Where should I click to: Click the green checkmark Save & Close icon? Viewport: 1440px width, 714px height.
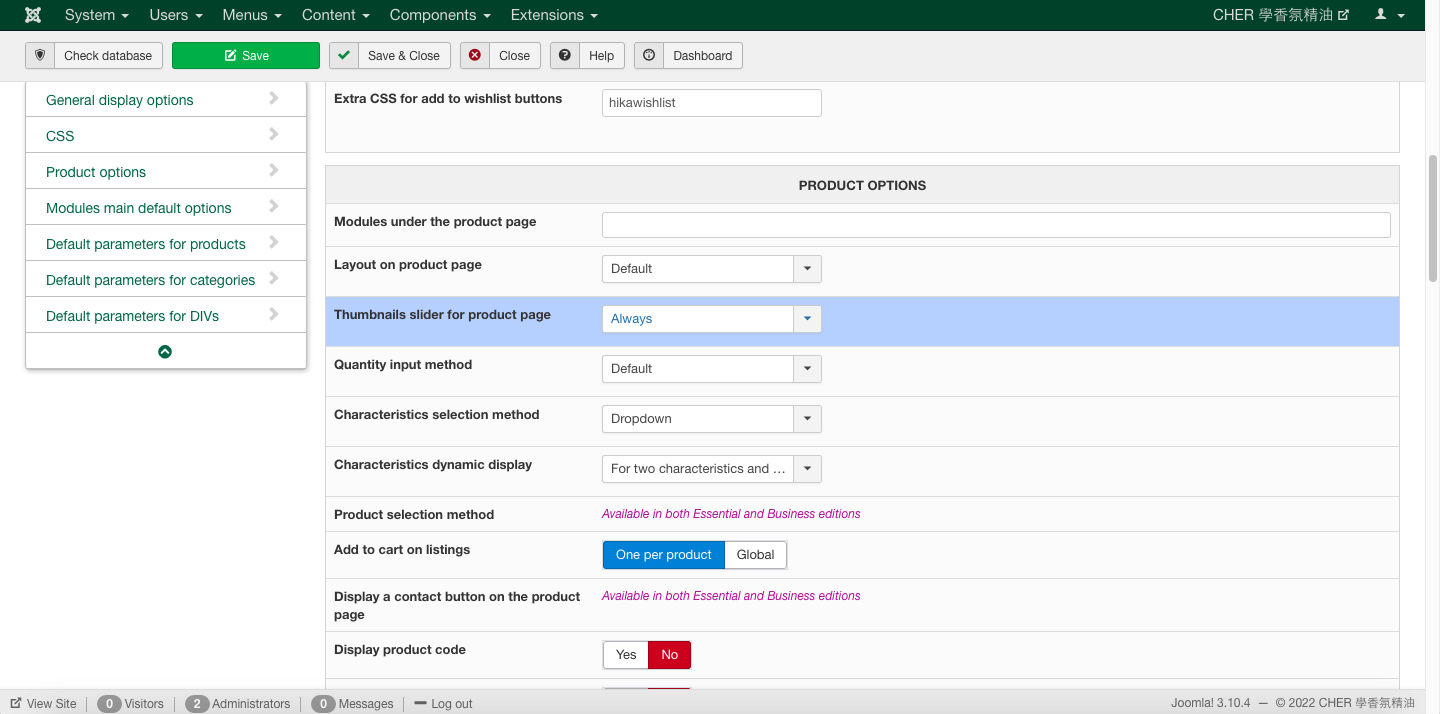(x=344, y=55)
